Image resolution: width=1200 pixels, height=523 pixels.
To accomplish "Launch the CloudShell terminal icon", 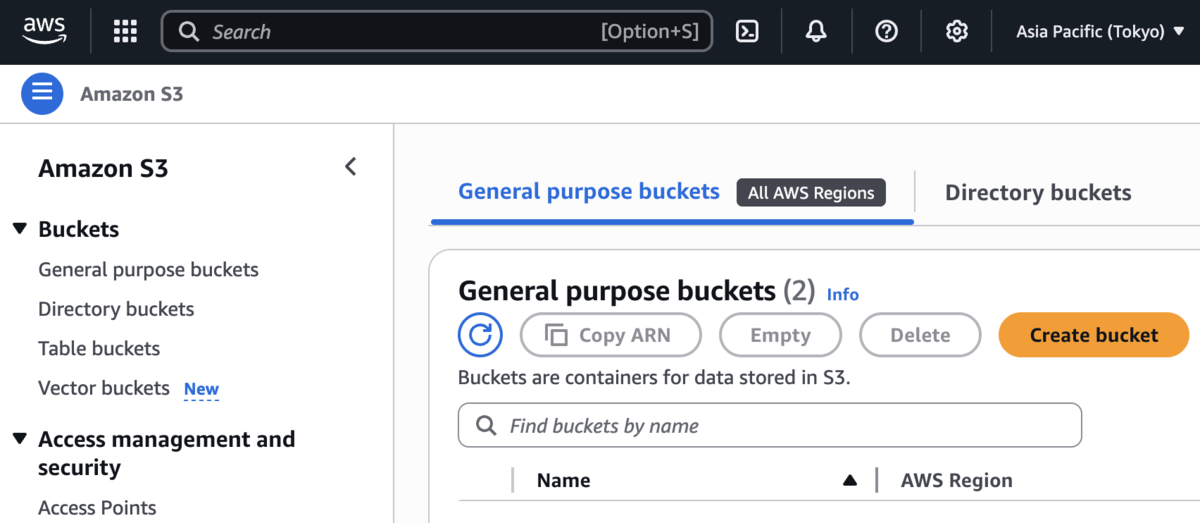I will (747, 32).
